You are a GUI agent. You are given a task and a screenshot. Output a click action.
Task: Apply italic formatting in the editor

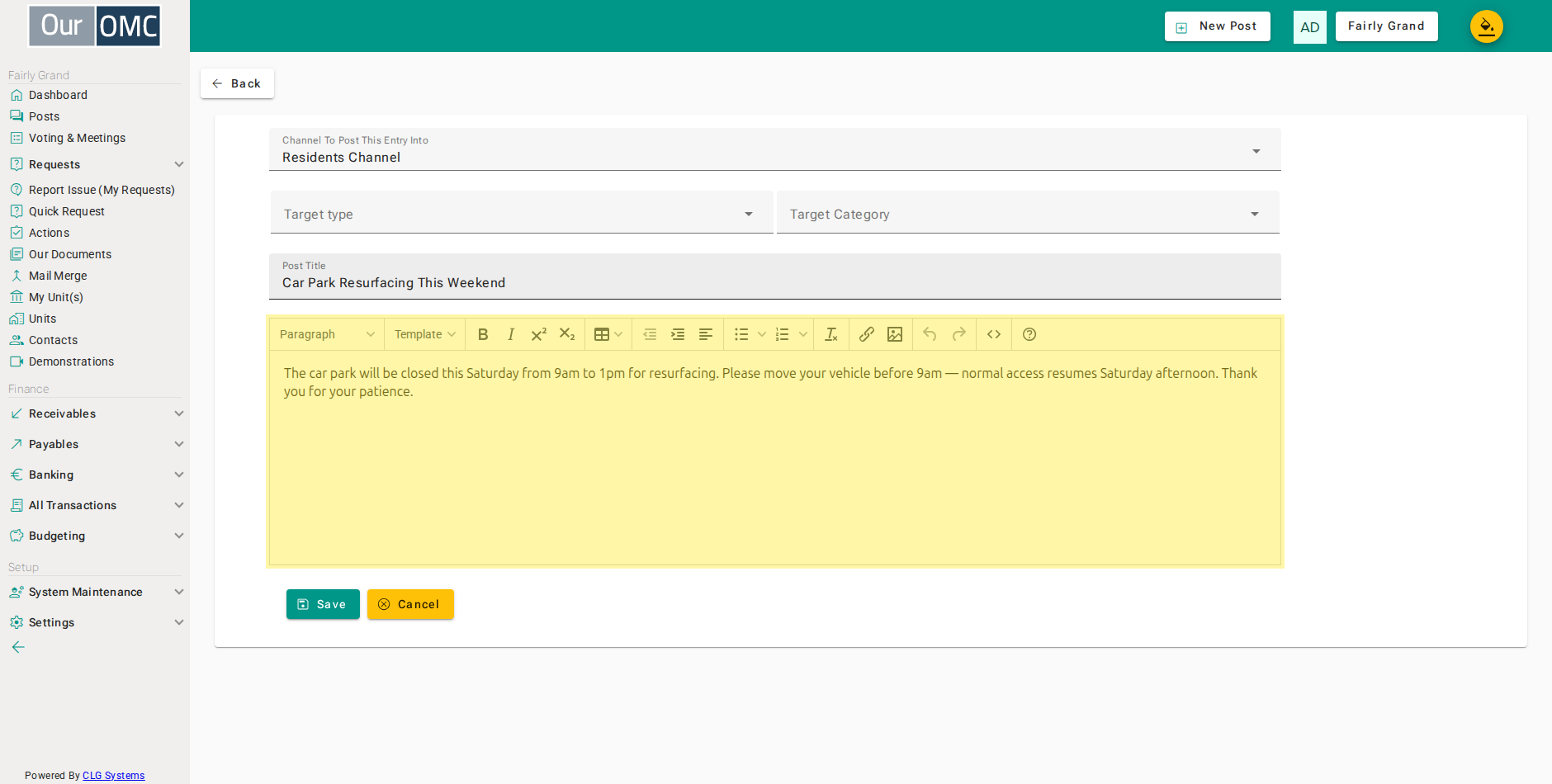click(511, 334)
